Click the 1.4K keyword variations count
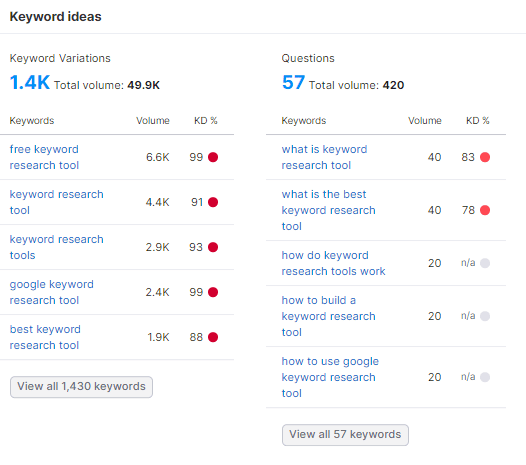This screenshot has width=526, height=465. click(x=30, y=82)
